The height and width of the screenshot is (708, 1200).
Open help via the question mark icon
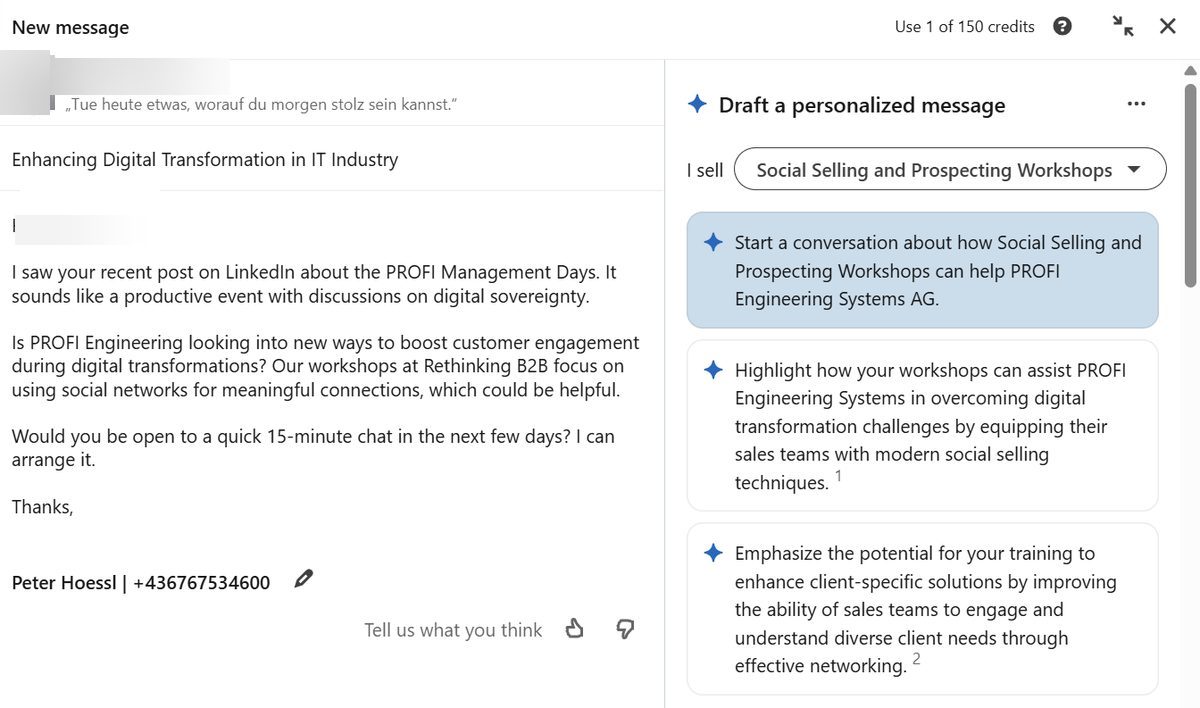click(x=1062, y=26)
